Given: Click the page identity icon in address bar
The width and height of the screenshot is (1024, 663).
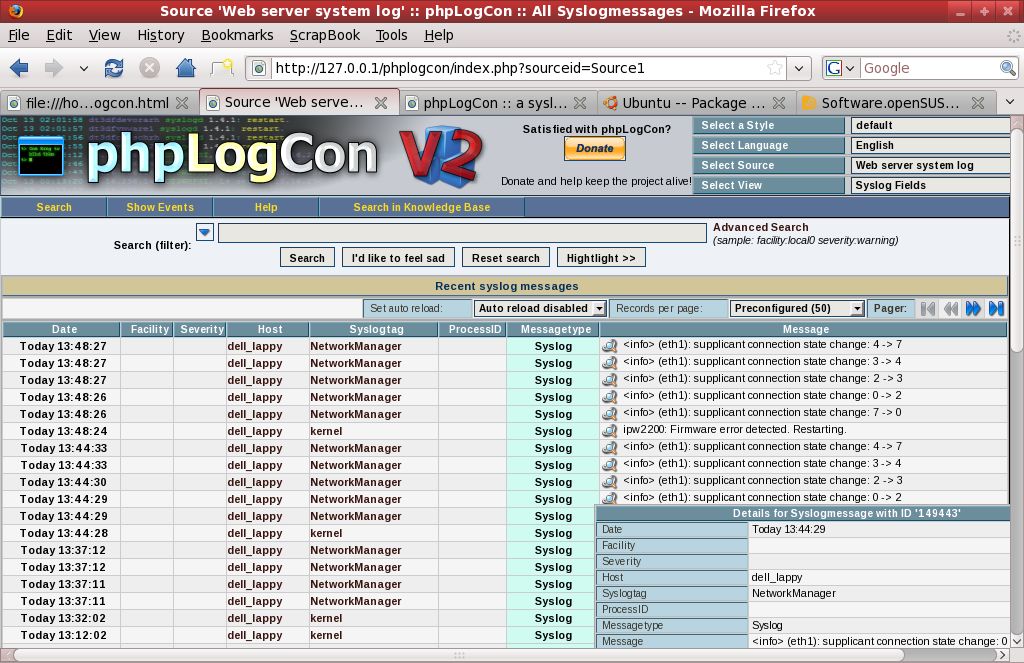Looking at the screenshot, I should coord(259,68).
